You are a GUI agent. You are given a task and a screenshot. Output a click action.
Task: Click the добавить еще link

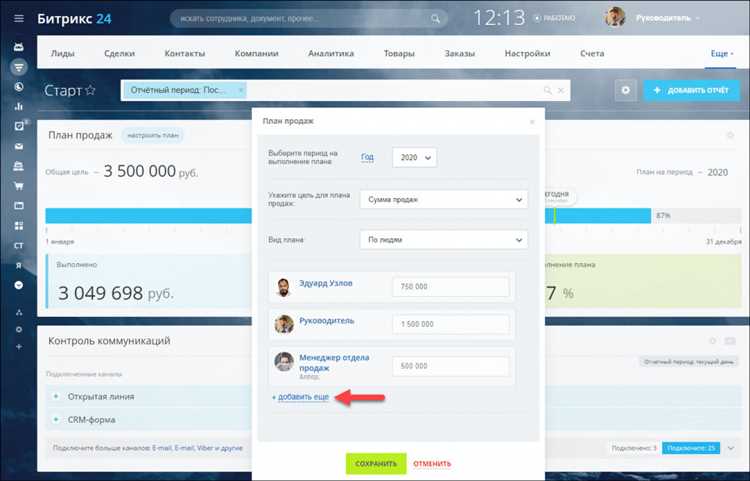(300, 397)
